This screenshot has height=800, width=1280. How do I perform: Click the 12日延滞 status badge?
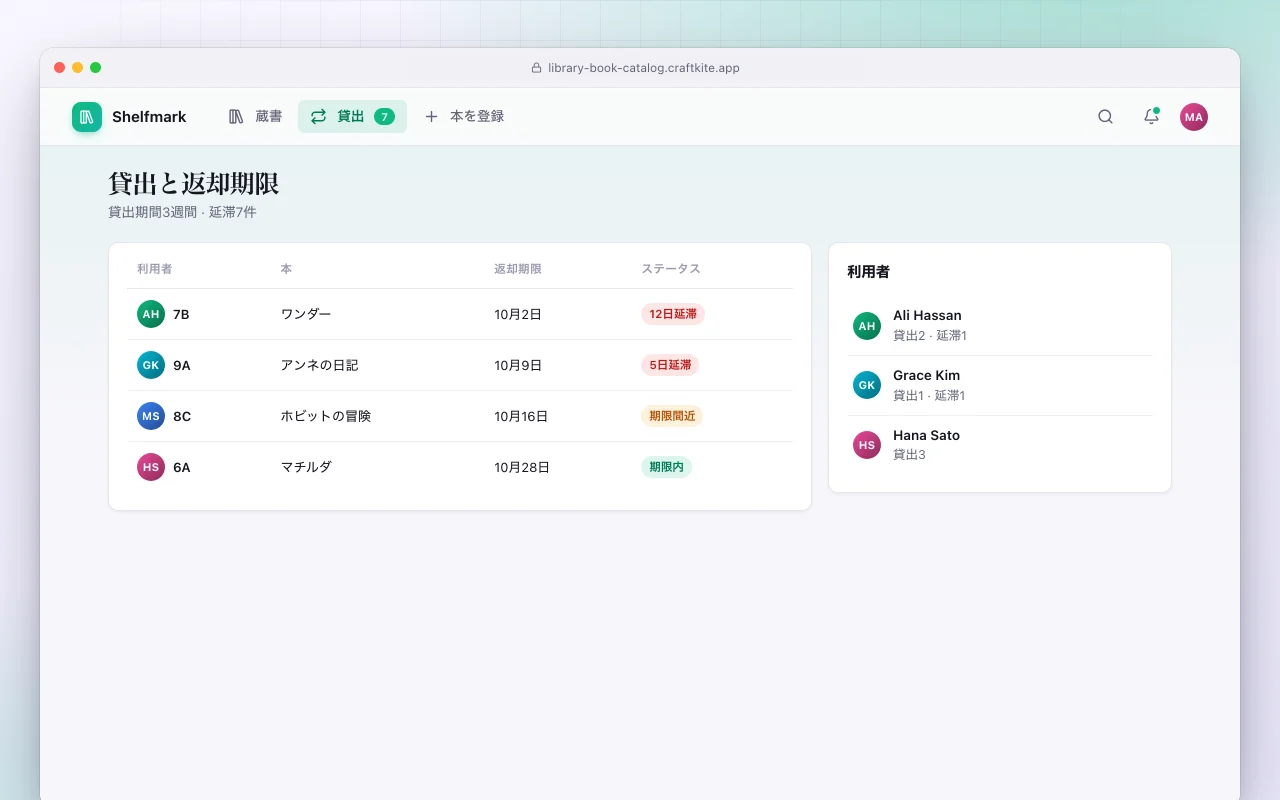click(673, 314)
